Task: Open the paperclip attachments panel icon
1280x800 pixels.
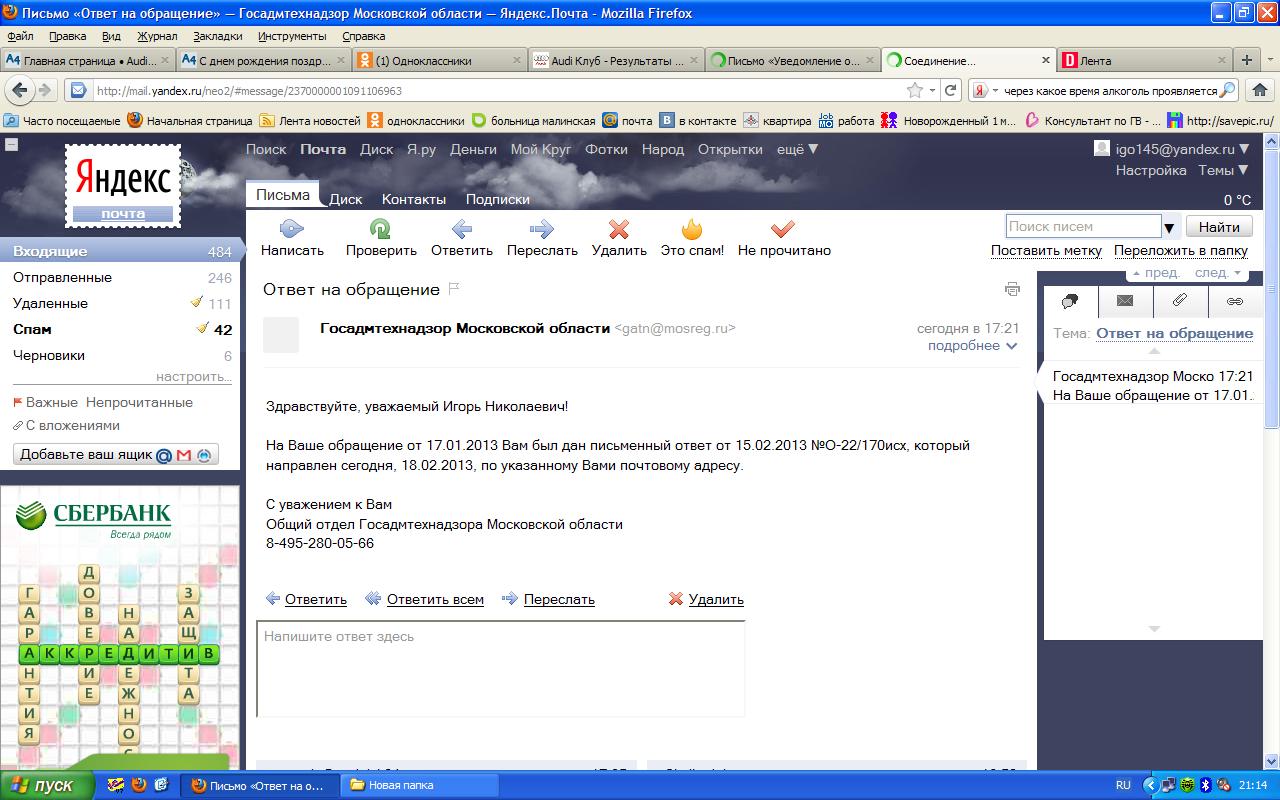Action: coord(1180,301)
